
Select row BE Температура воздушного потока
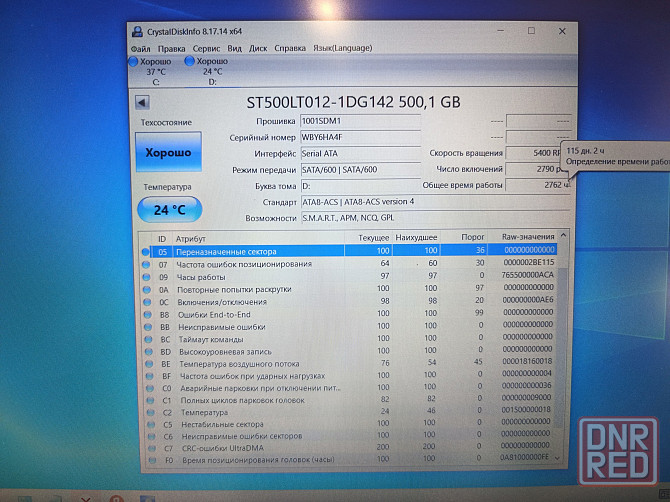click(349, 364)
